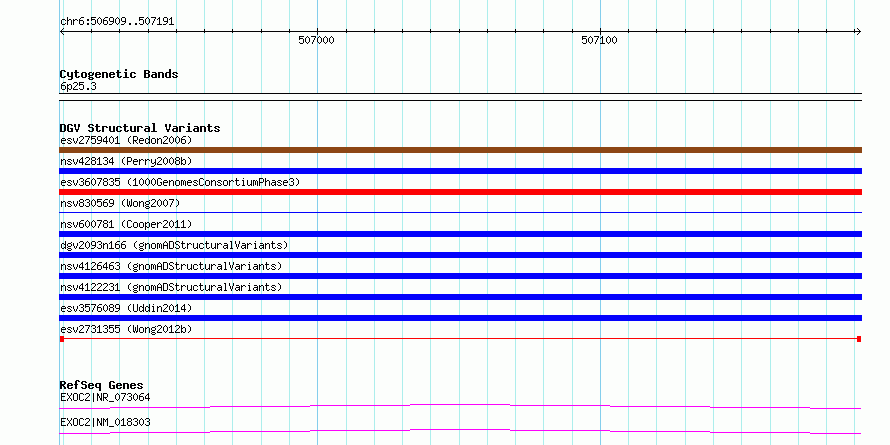The image size is (890, 445).
Task: Click the blue bar under nsv428134
Action: [460, 171]
